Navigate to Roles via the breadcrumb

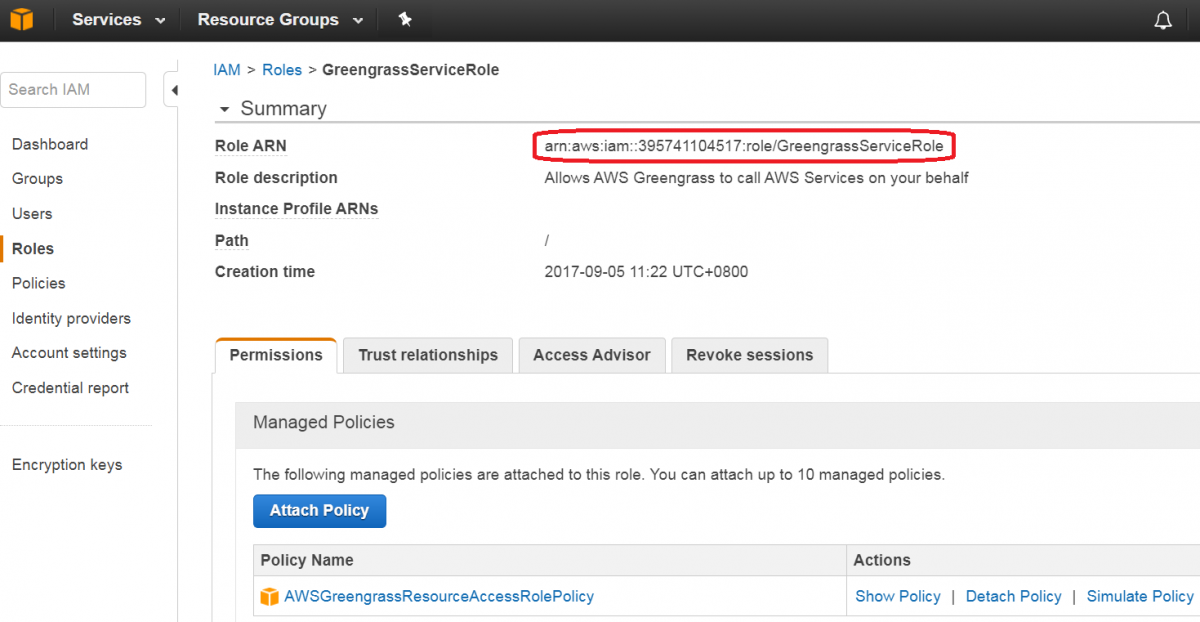(281, 69)
